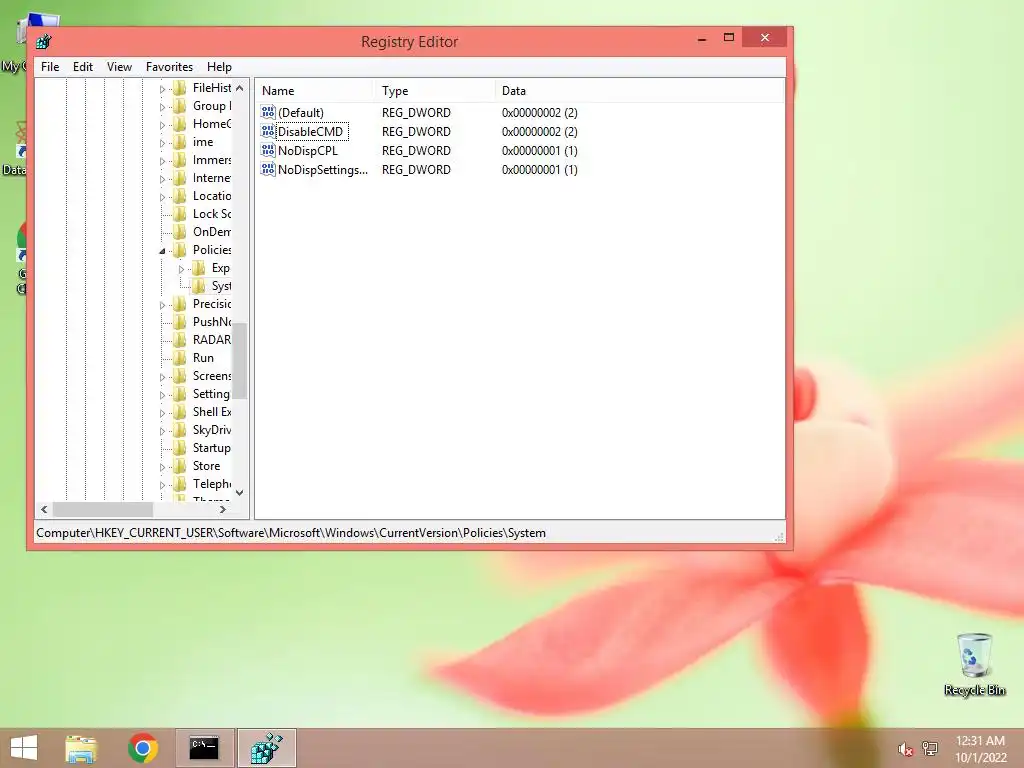Expand the FileHist tree node
The height and width of the screenshot is (768, 1024).
(x=162, y=89)
